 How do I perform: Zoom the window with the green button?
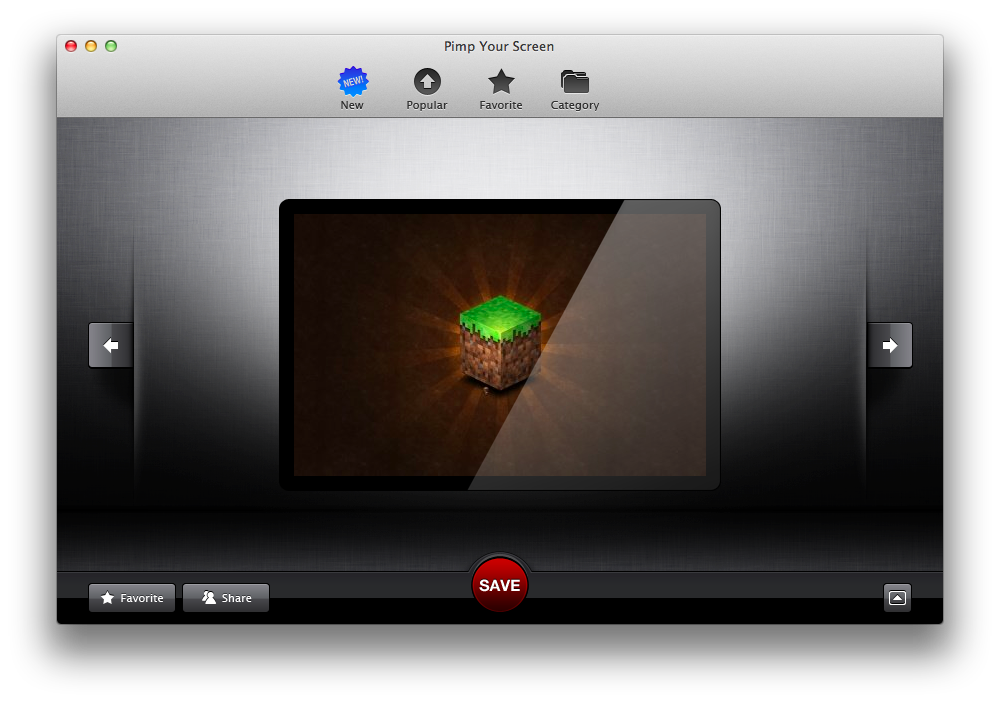pos(111,46)
